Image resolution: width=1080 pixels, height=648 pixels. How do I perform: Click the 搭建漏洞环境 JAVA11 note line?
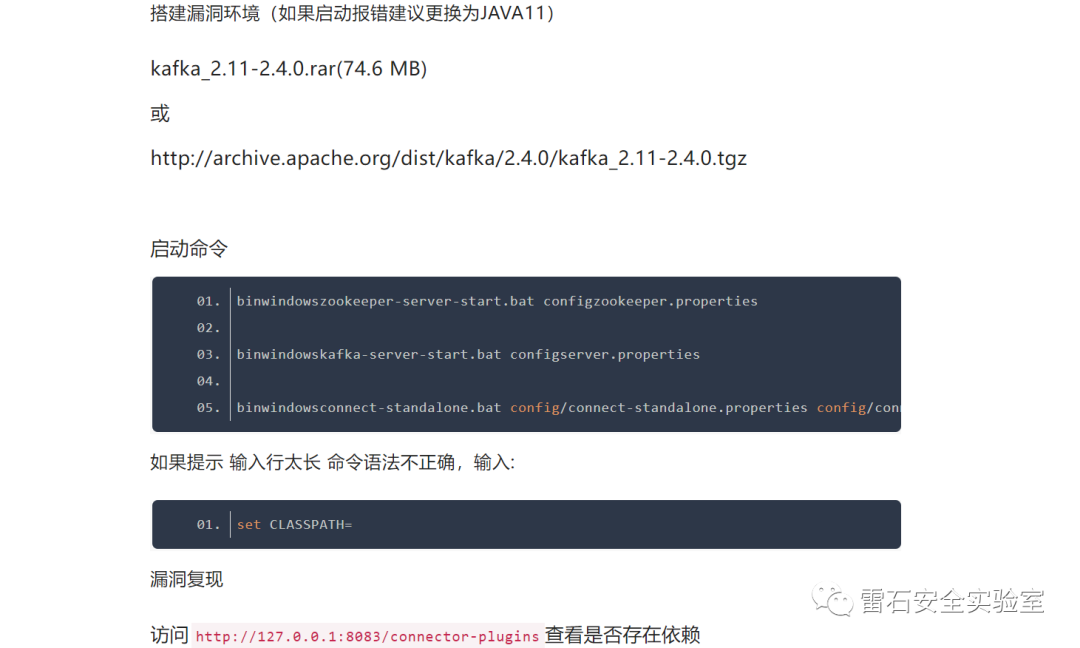click(x=352, y=12)
